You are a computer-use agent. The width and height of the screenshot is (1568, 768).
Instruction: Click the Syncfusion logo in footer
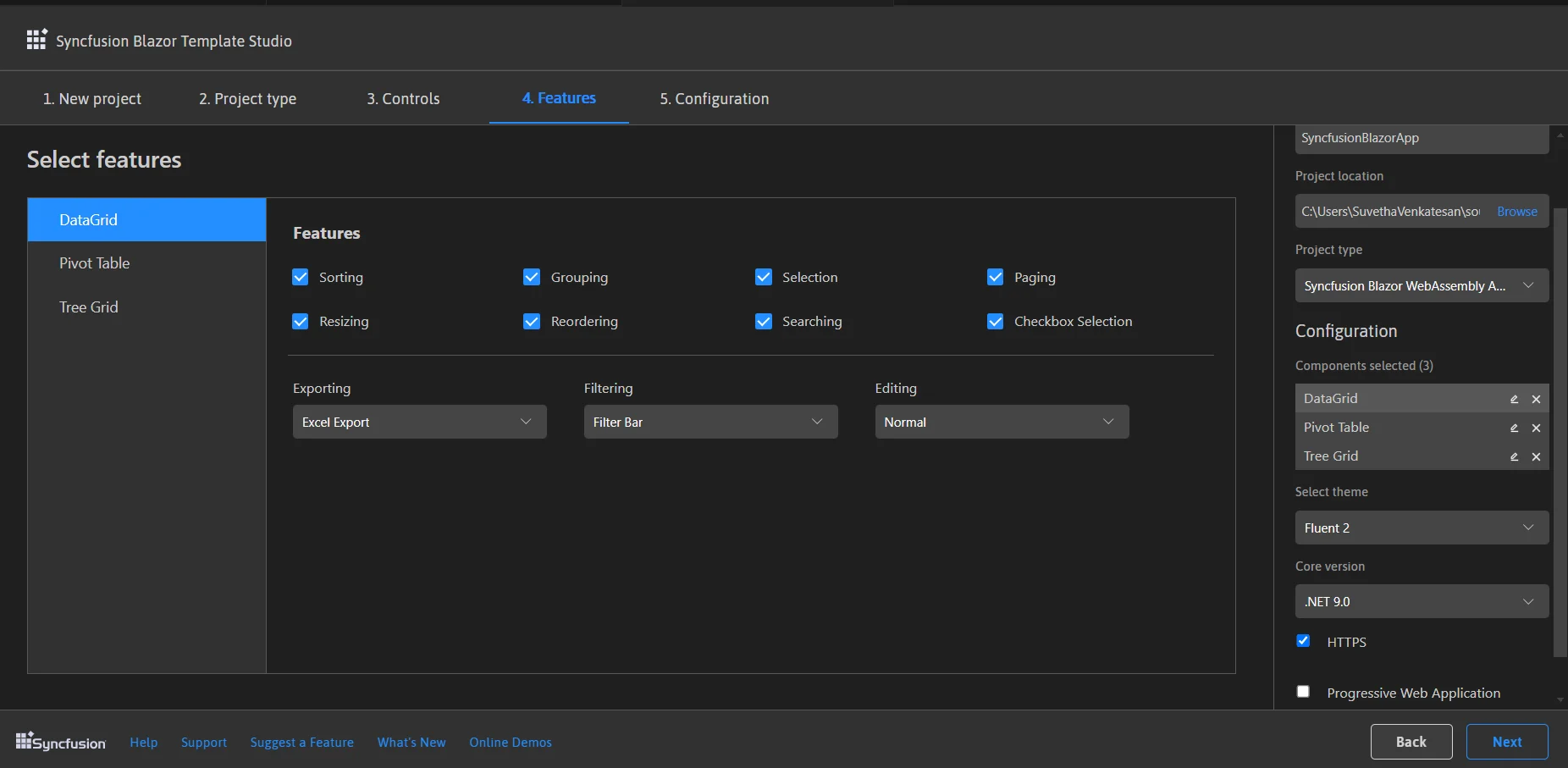(x=61, y=742)
